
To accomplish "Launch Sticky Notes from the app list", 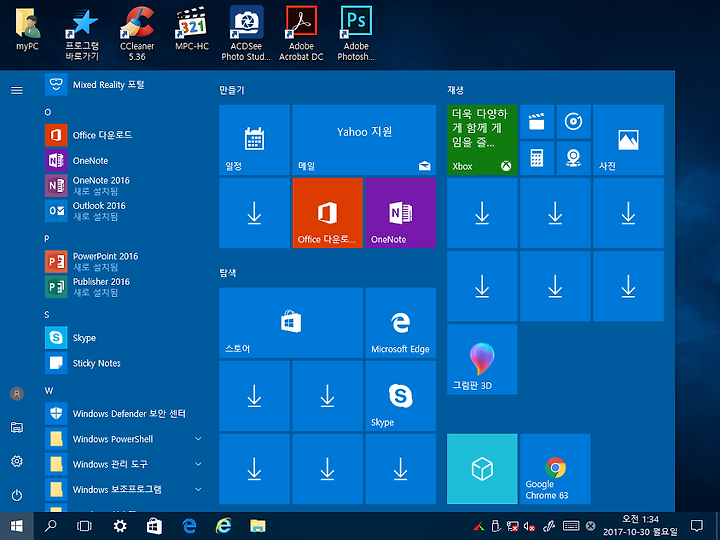I will pos(123,363).
